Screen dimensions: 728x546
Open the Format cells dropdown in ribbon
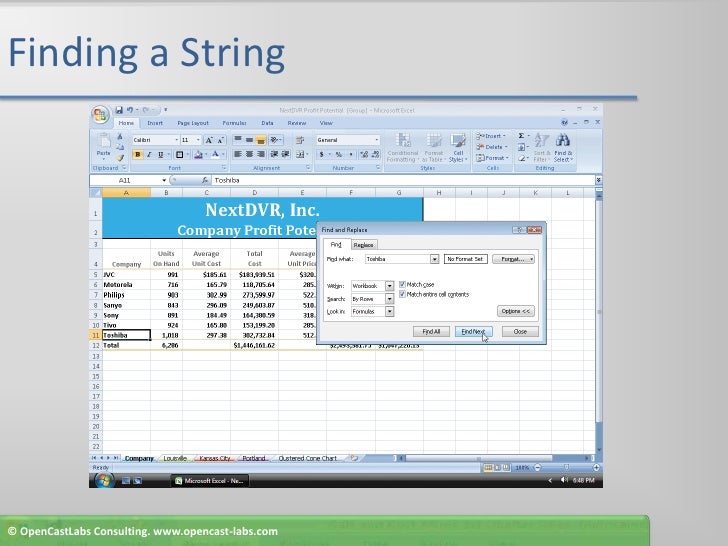point(492,158)
